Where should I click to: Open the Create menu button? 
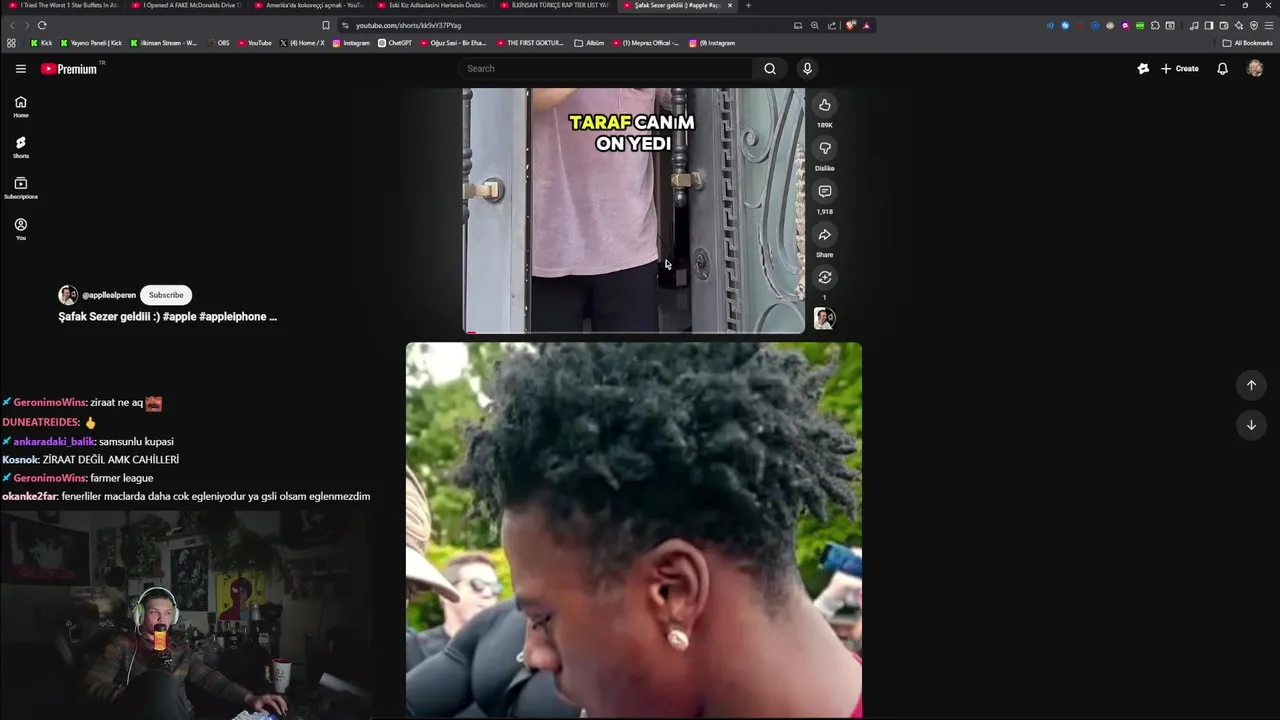(x=1180, y=69)
